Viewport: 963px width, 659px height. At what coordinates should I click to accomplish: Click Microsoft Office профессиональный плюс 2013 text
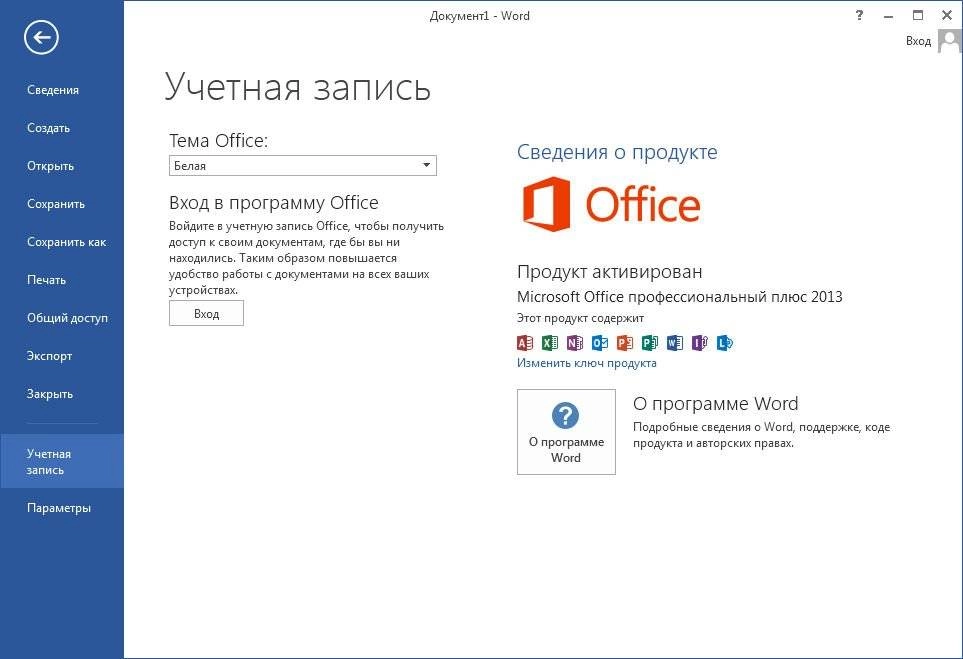coord(679,297)
